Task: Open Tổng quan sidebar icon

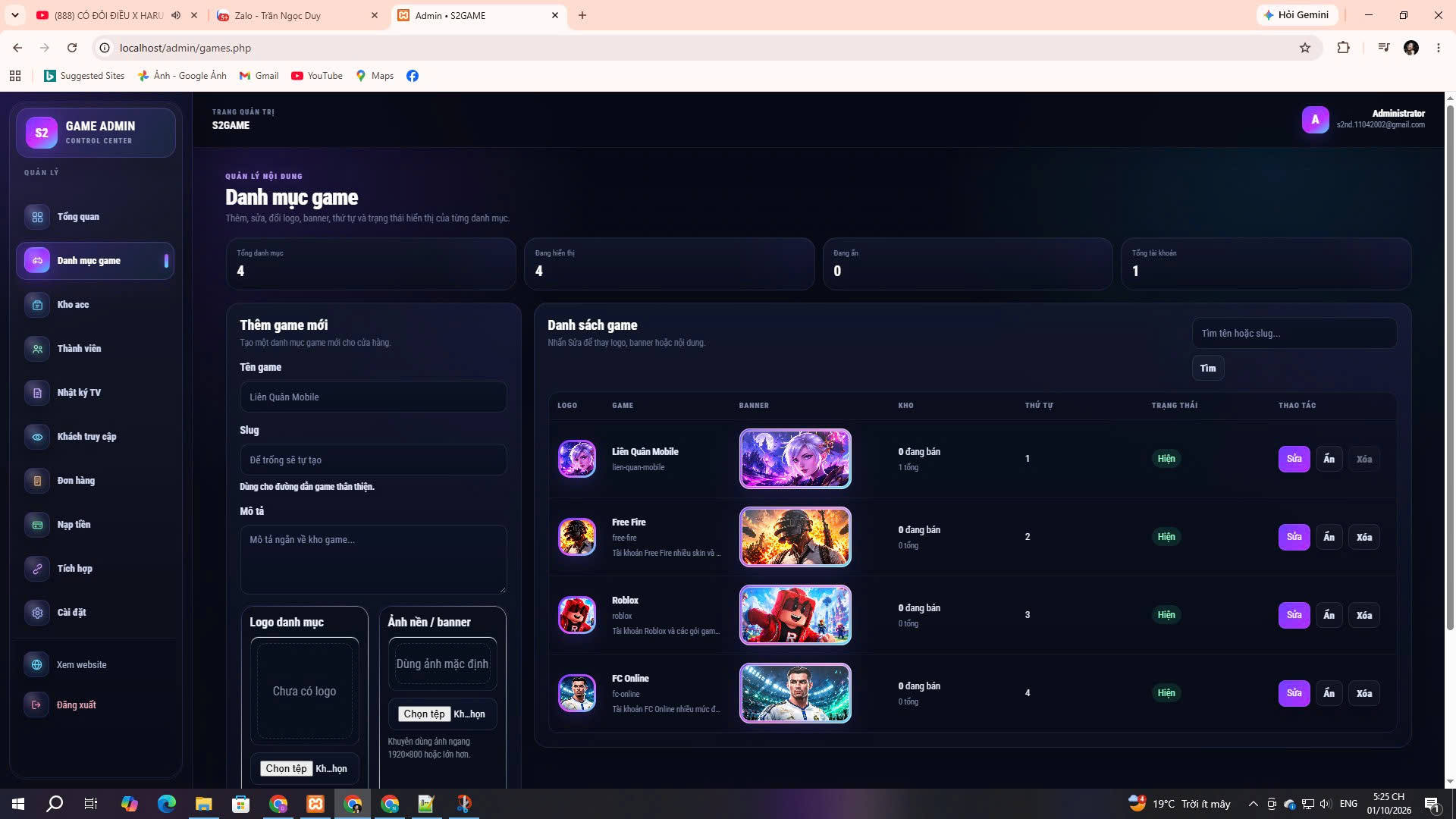Action: [37, 217]
